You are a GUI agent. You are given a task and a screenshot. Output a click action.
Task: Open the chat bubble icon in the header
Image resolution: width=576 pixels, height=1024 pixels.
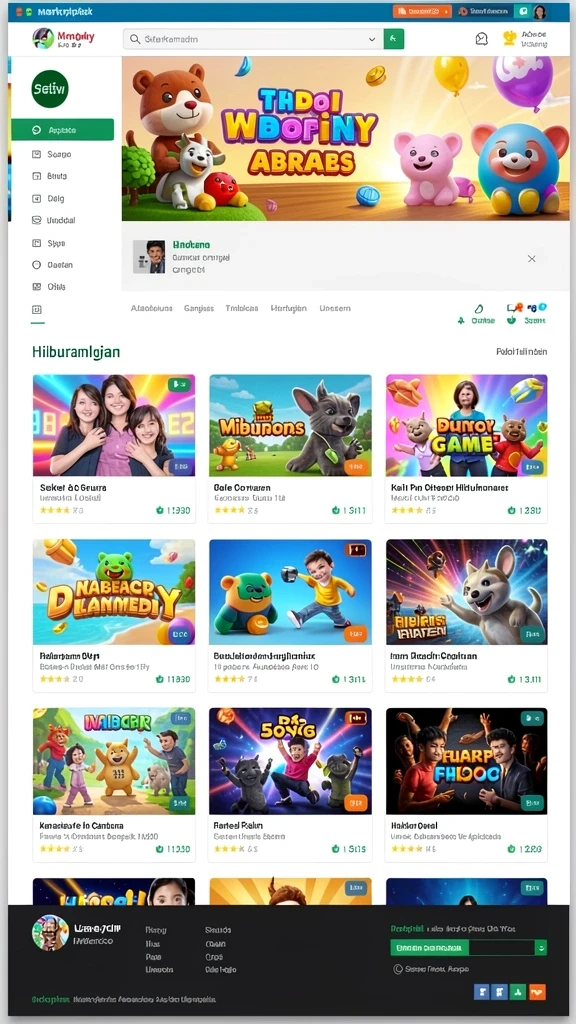coord(481,39)
